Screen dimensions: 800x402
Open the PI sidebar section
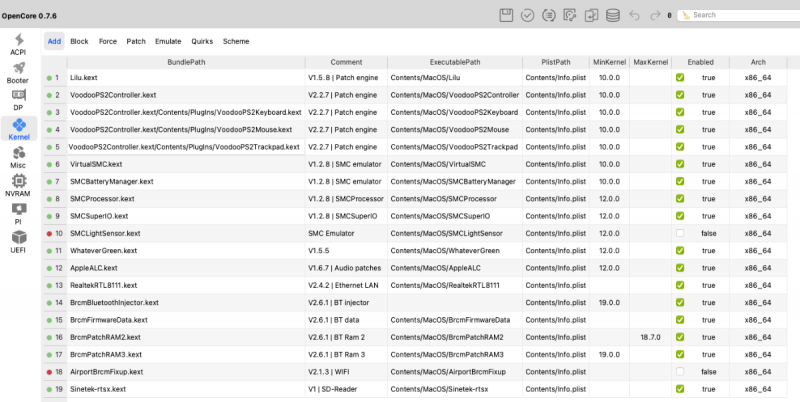tap(18, 214)
